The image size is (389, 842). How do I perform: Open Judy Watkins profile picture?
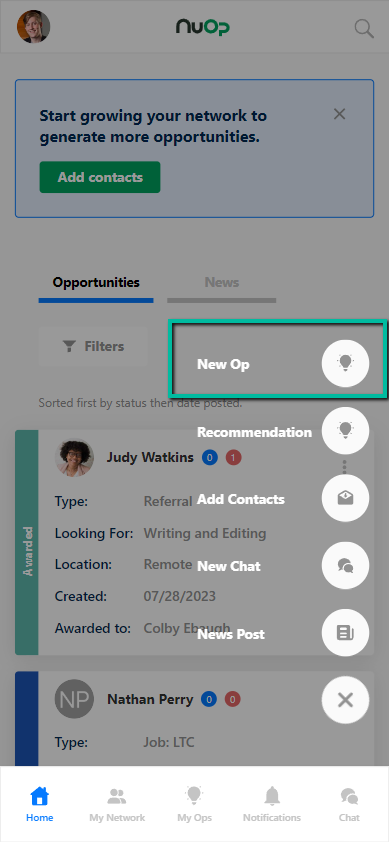[x=74, y=458]
